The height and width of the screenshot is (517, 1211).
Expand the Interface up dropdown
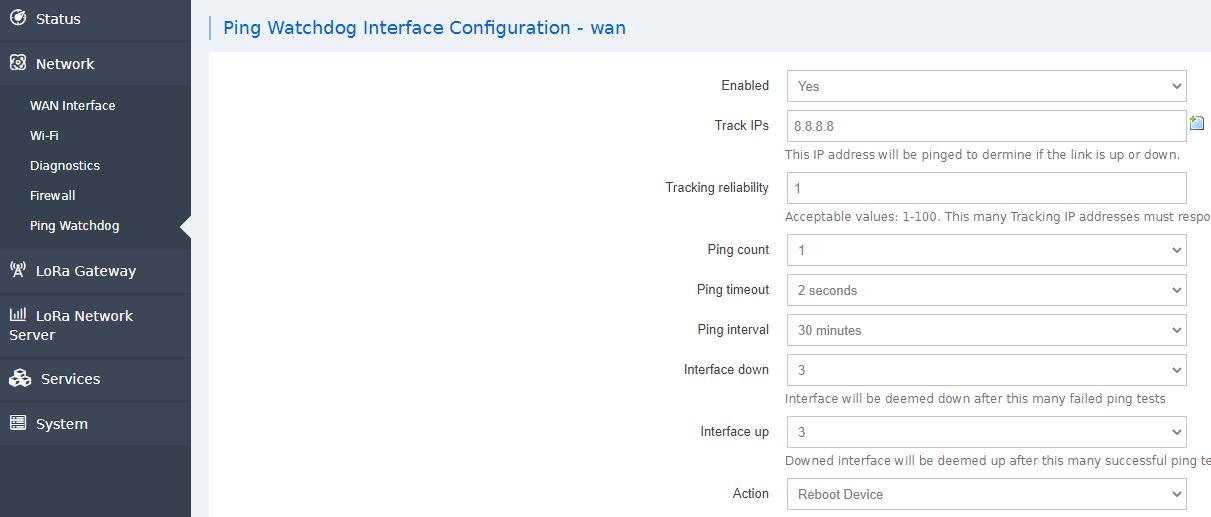pos(986,432)
